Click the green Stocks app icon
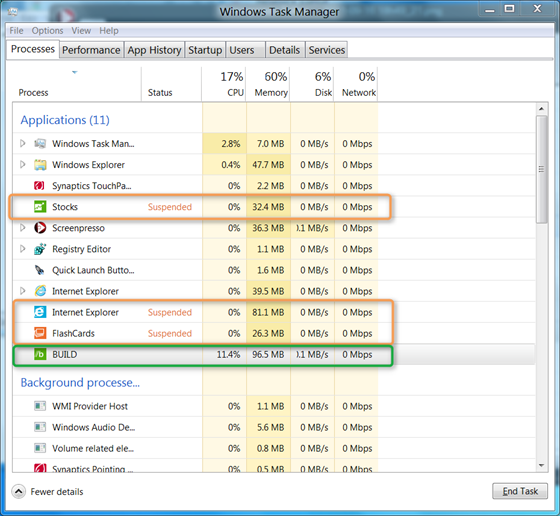 pyautogui.click(x=40, y=206)
